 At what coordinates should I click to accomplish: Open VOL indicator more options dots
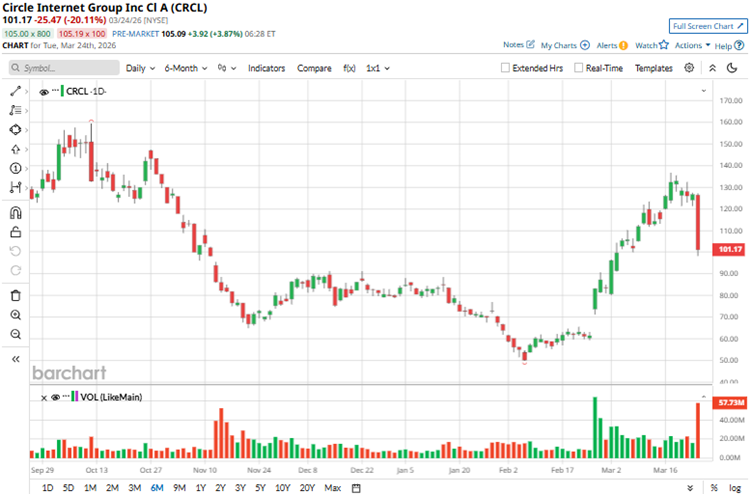coord(66,396)
